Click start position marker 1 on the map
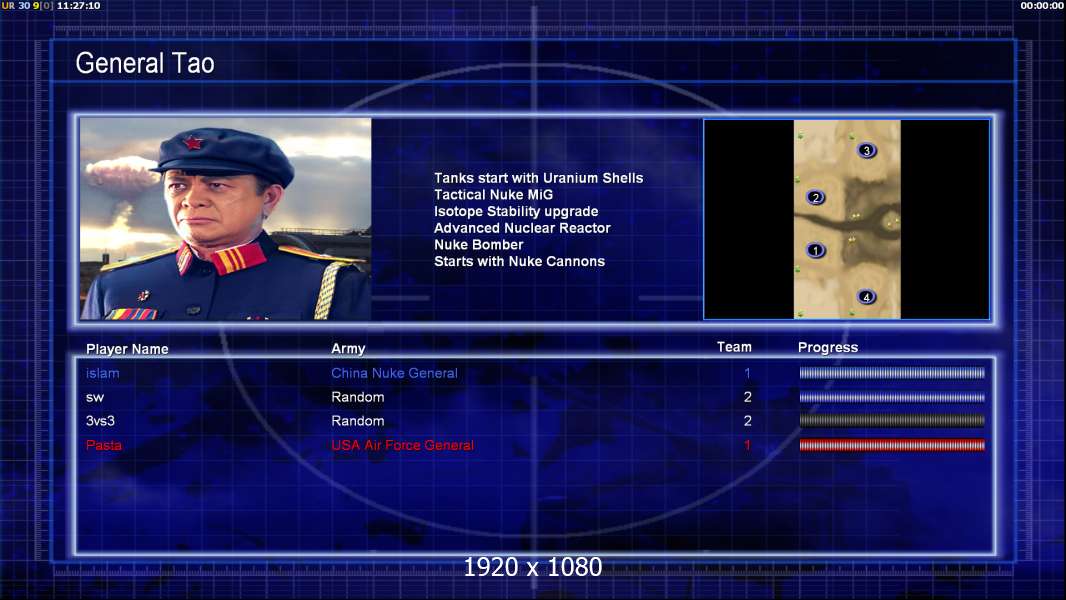Viewport: 1066px width, 600px height. pos(816,251)
